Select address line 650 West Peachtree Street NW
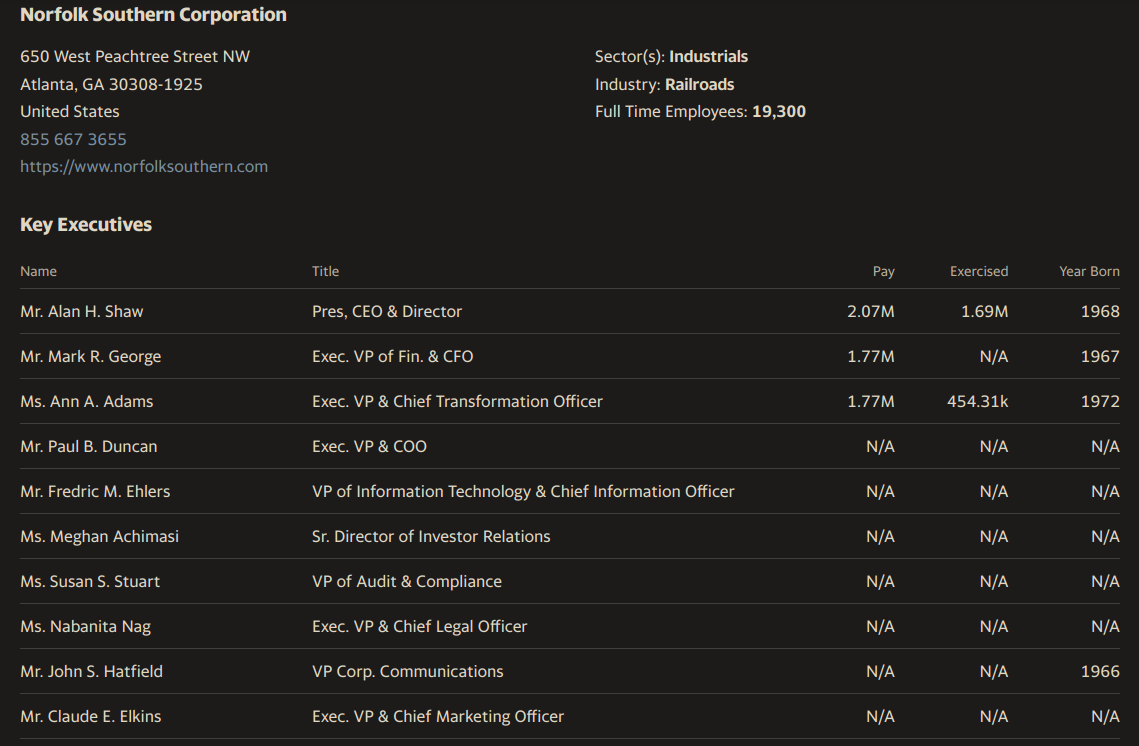Screen dimensions: 1139x746 click(135, 57)
